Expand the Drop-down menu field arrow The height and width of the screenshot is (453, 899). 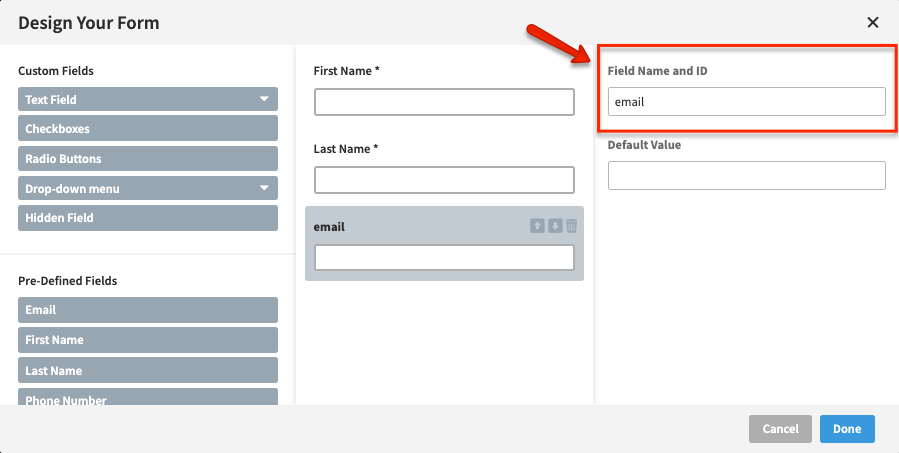[x=264, y=188]
